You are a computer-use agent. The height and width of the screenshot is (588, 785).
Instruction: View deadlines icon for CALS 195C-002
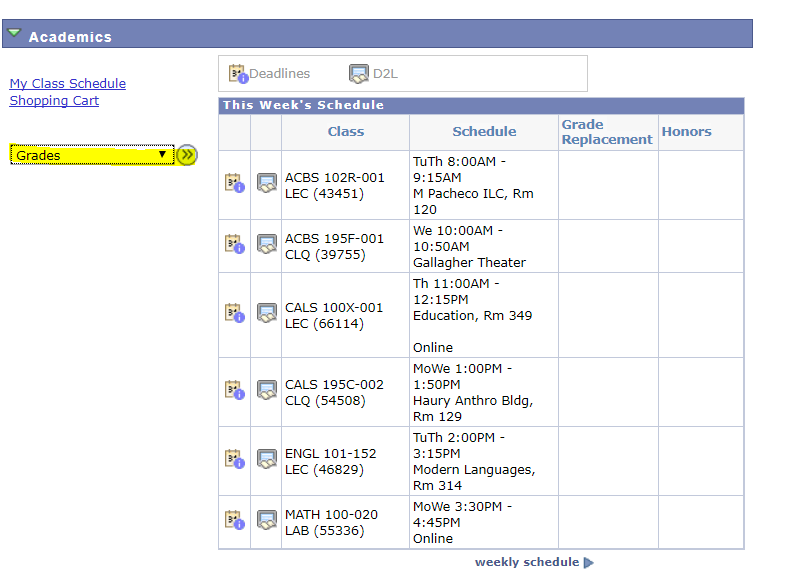coord(234,390)
